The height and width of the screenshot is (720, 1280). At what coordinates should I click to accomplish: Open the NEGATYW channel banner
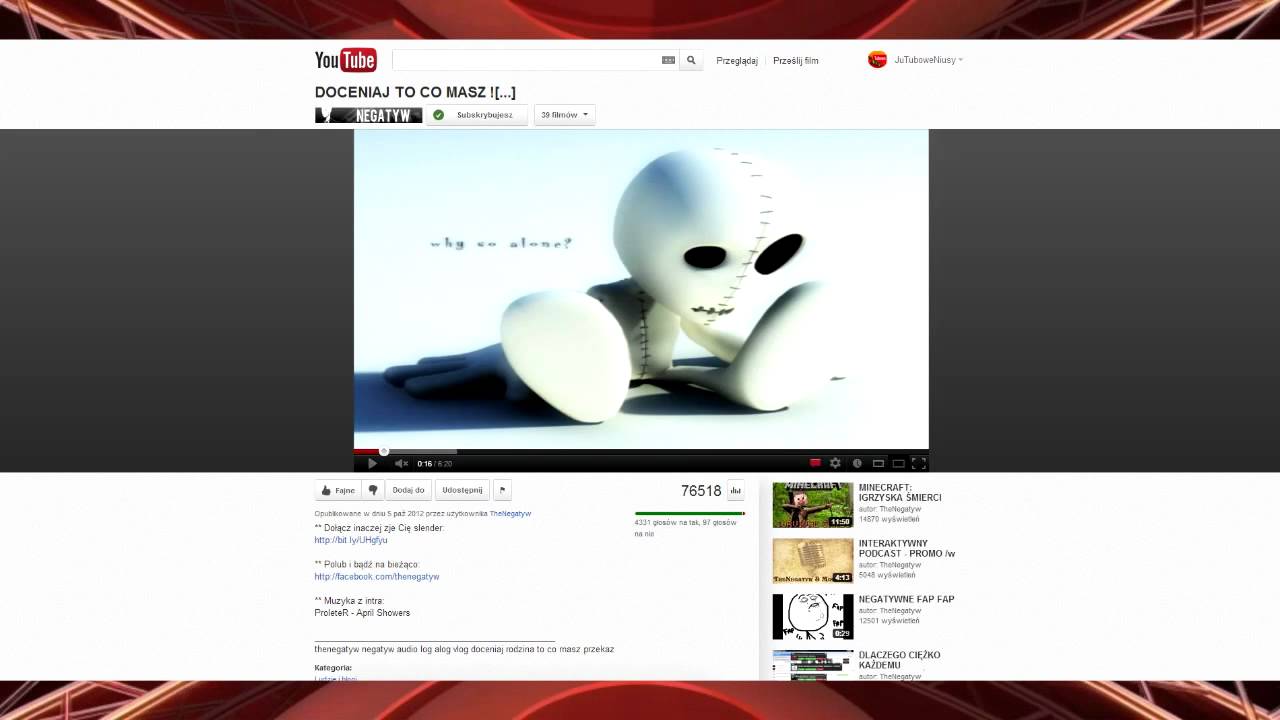pyautogui.click(x=368, y=115)
